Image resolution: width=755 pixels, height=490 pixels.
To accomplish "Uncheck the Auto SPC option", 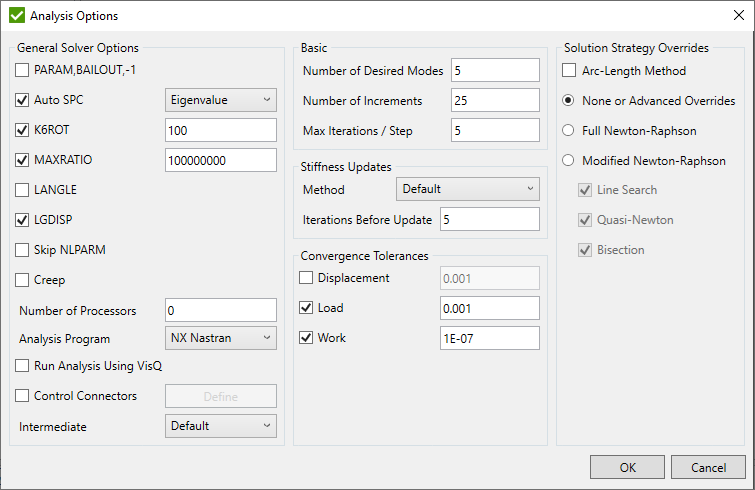I will coord(24,100).
